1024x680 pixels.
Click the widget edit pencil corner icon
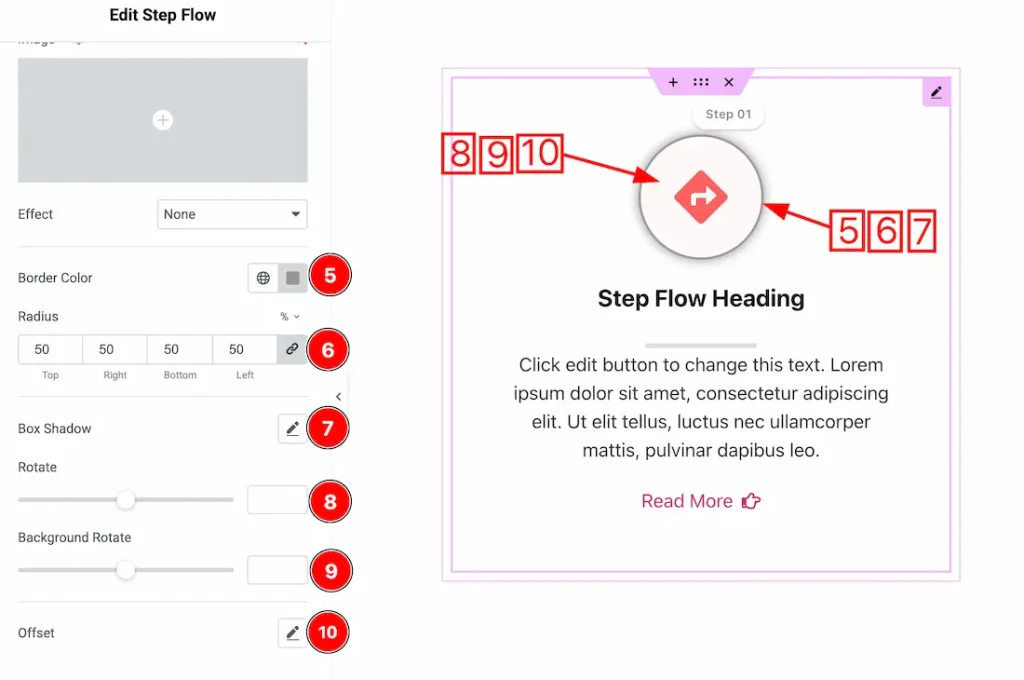[936, 93]
